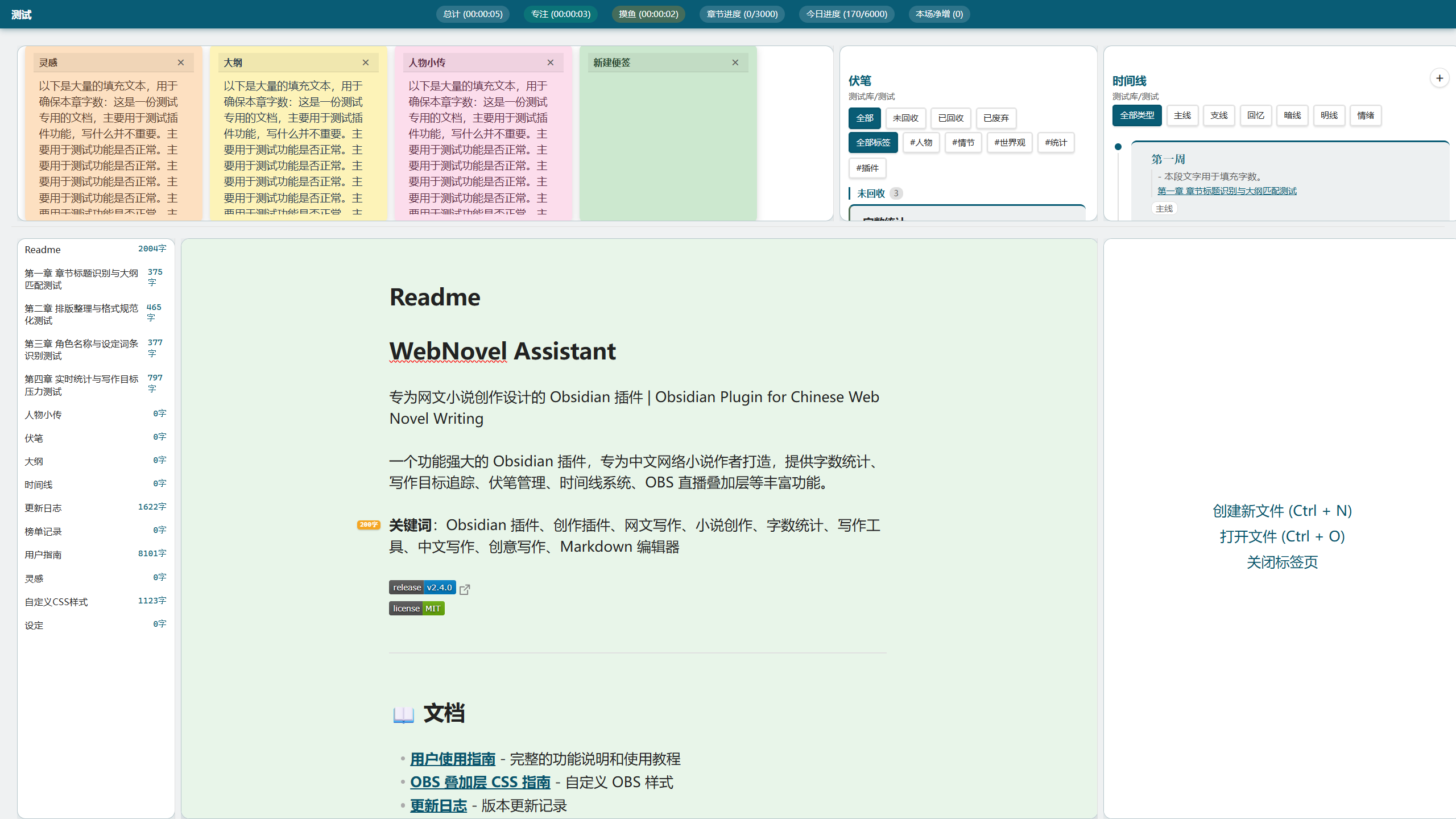The height and width of the screenshot is (819, 1456).
Task: Open Readme in the file list
Action: pos(96,250)
